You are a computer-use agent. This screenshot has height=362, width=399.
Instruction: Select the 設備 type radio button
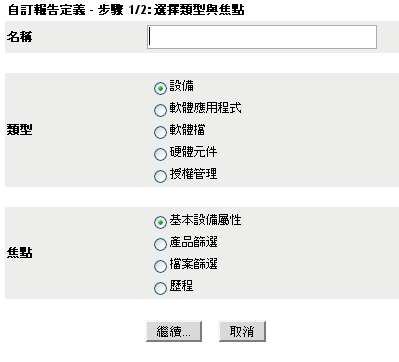(x=160, y=89)
